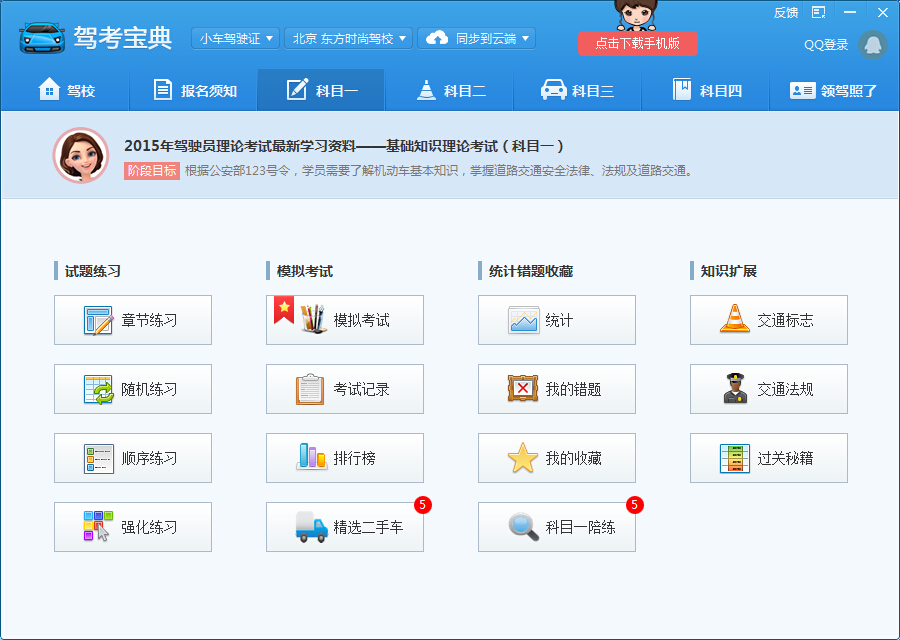Open 交通标志 traffic cone icon
Image resolution: width=900 pixels, height=640 pixels.
click(x=735, y=320)
